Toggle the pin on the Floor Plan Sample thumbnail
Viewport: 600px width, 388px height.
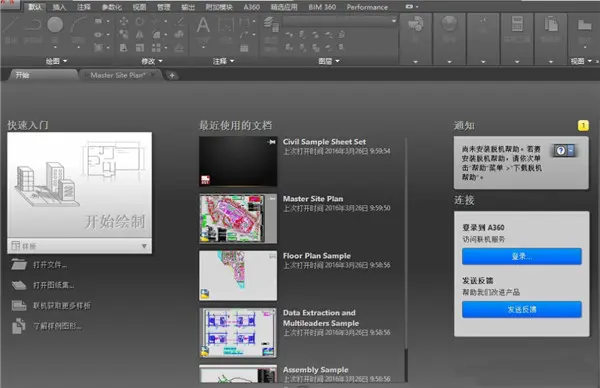[x=272, y=256]
